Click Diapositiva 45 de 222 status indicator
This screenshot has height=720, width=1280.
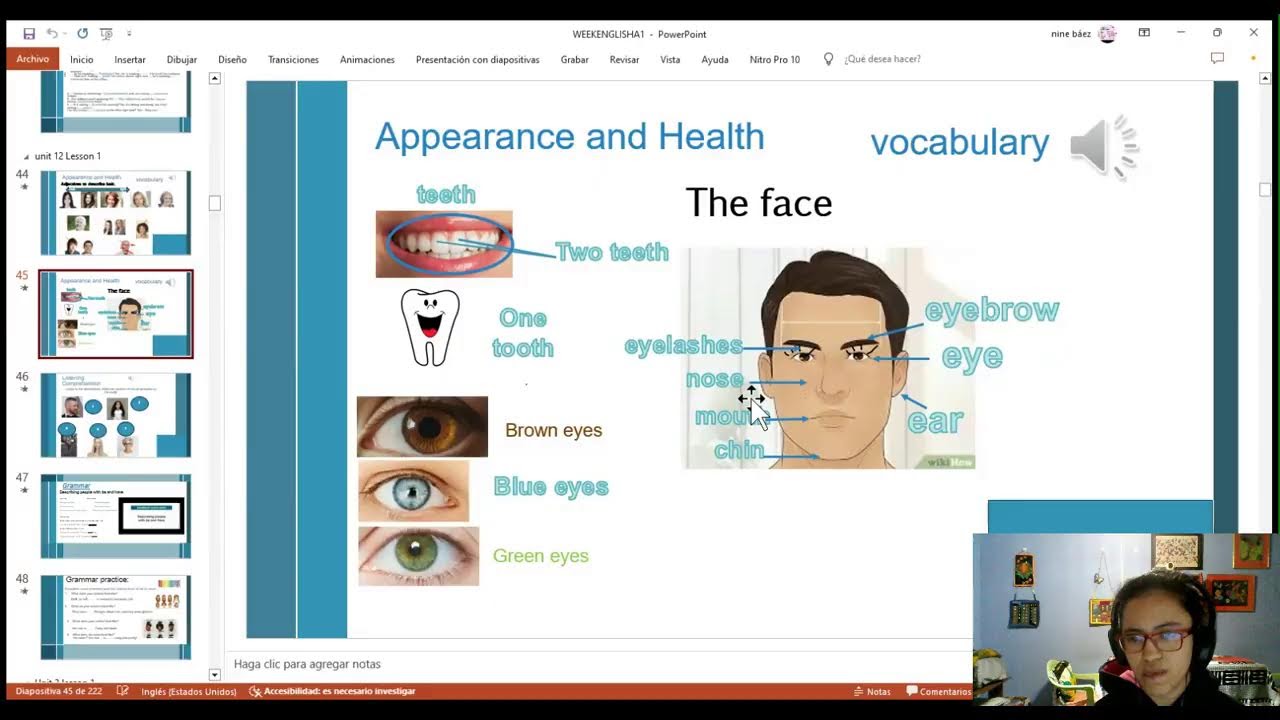(58, 692)
